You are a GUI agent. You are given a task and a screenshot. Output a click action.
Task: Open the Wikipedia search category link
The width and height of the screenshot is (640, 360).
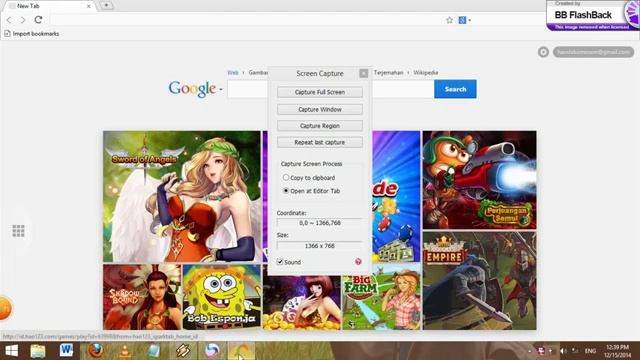(x=426, y=73)
